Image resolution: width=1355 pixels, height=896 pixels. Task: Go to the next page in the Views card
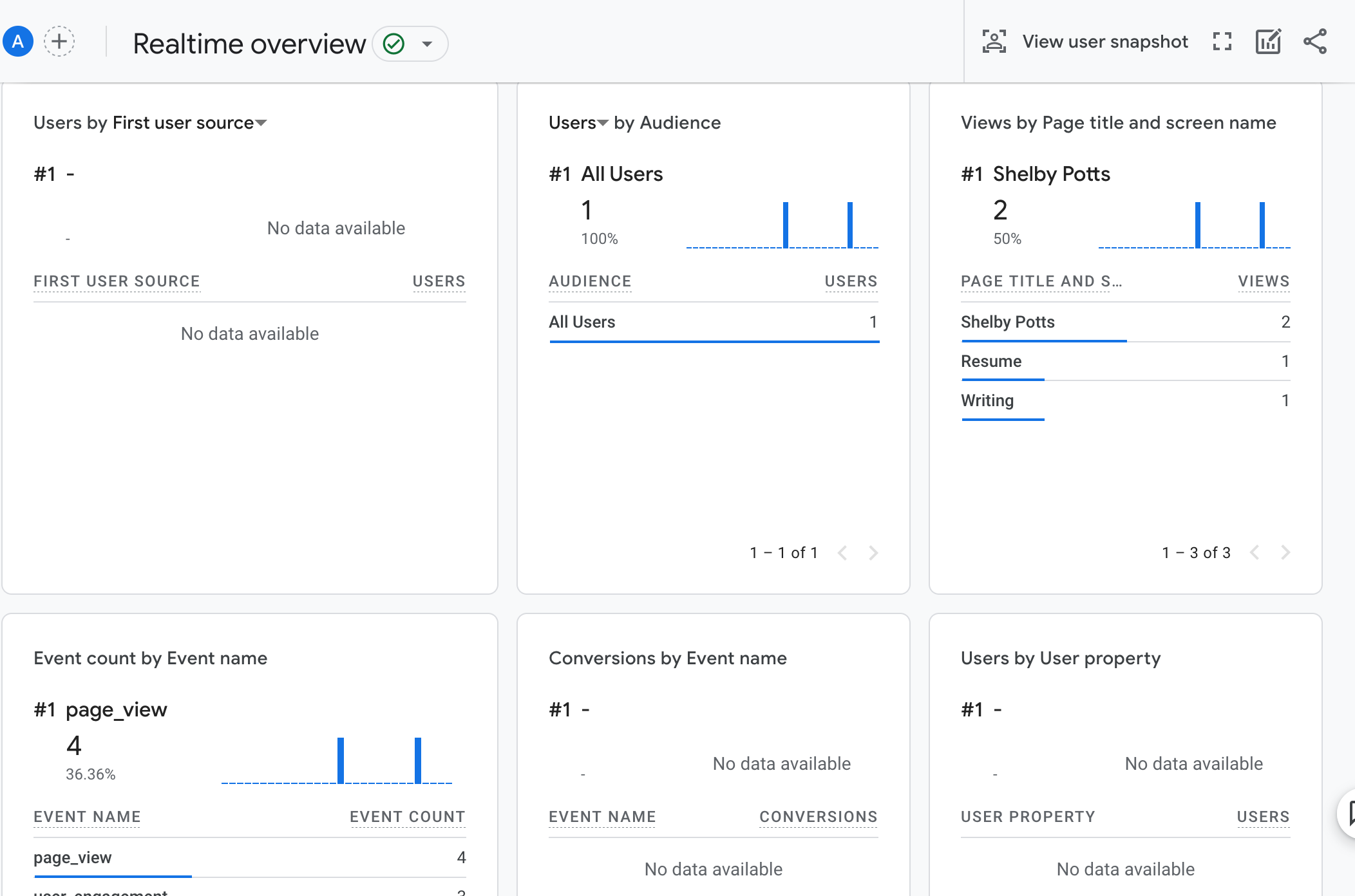click(1285, 553)
